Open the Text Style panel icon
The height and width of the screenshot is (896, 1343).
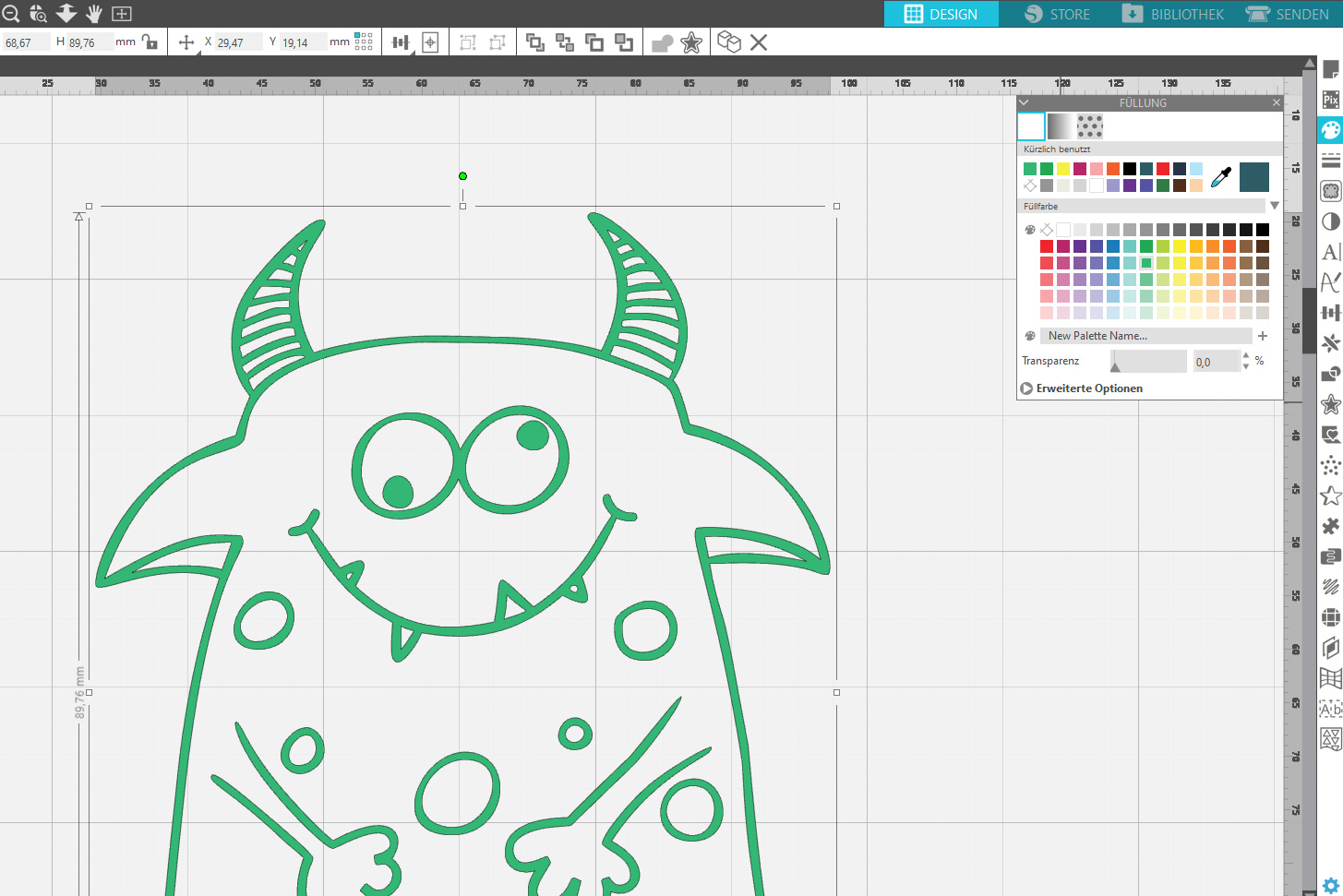[1330, 252]
